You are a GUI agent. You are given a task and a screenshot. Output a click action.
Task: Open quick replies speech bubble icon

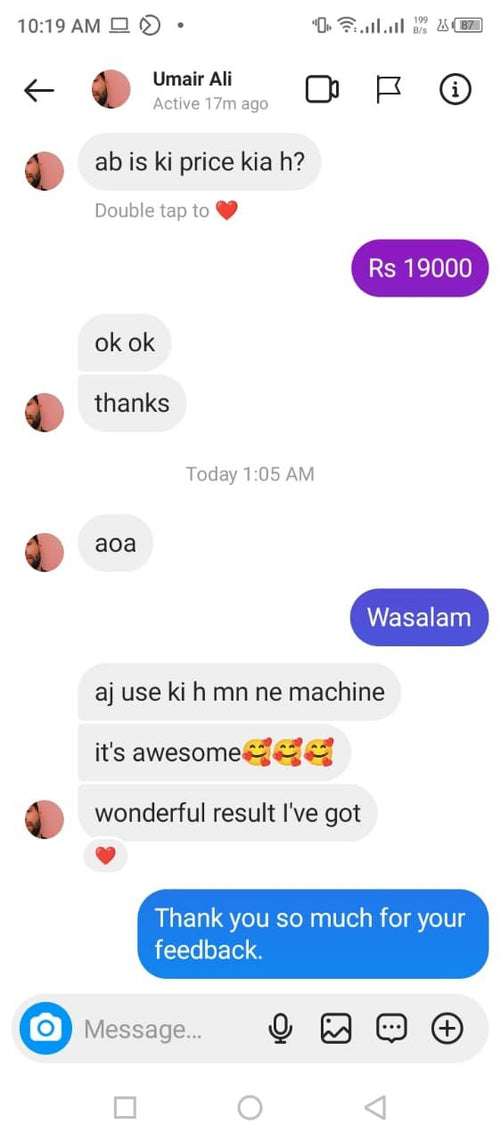click(x=392, y=1028)
